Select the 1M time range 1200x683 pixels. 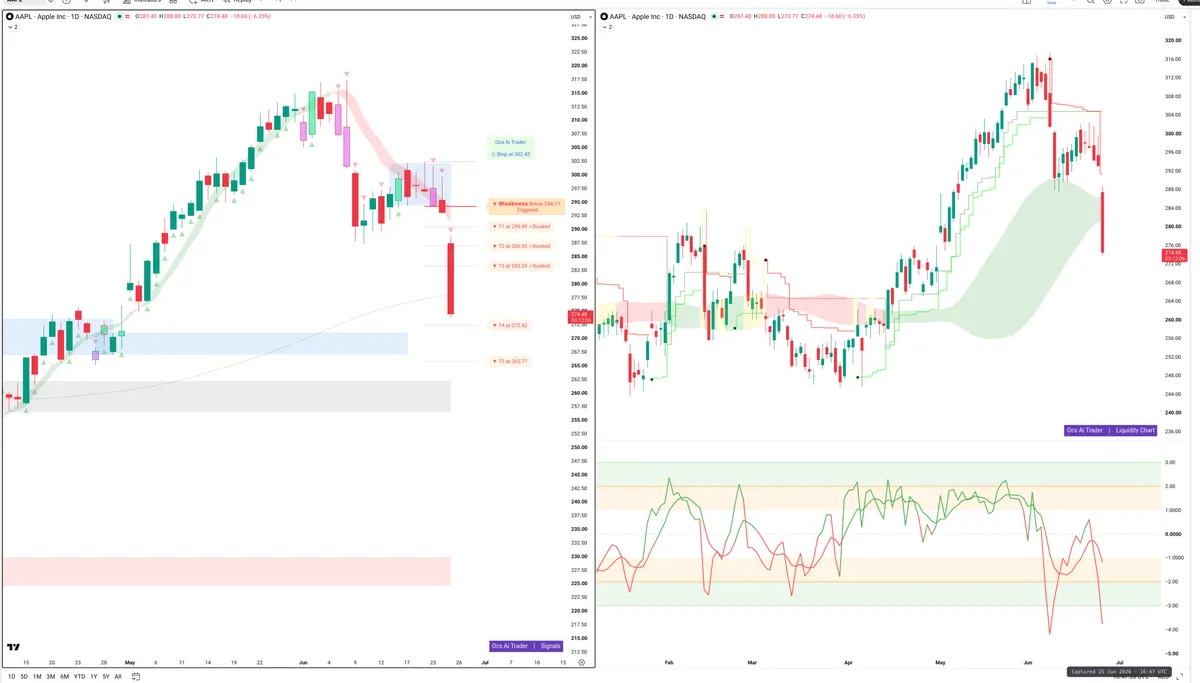(x=37, y=677)
